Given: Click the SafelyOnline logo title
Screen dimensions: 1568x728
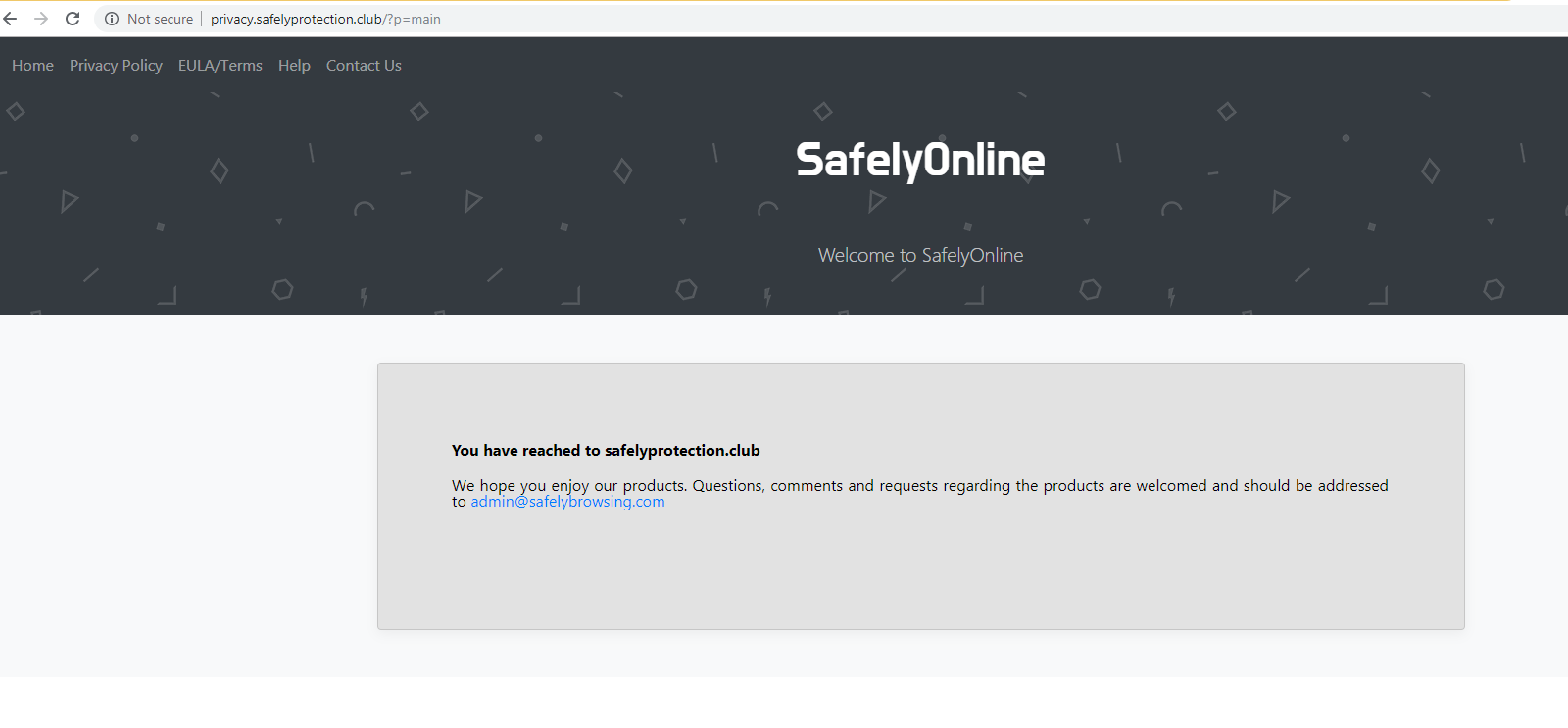Looking at the screenshot, I should 920,160.
